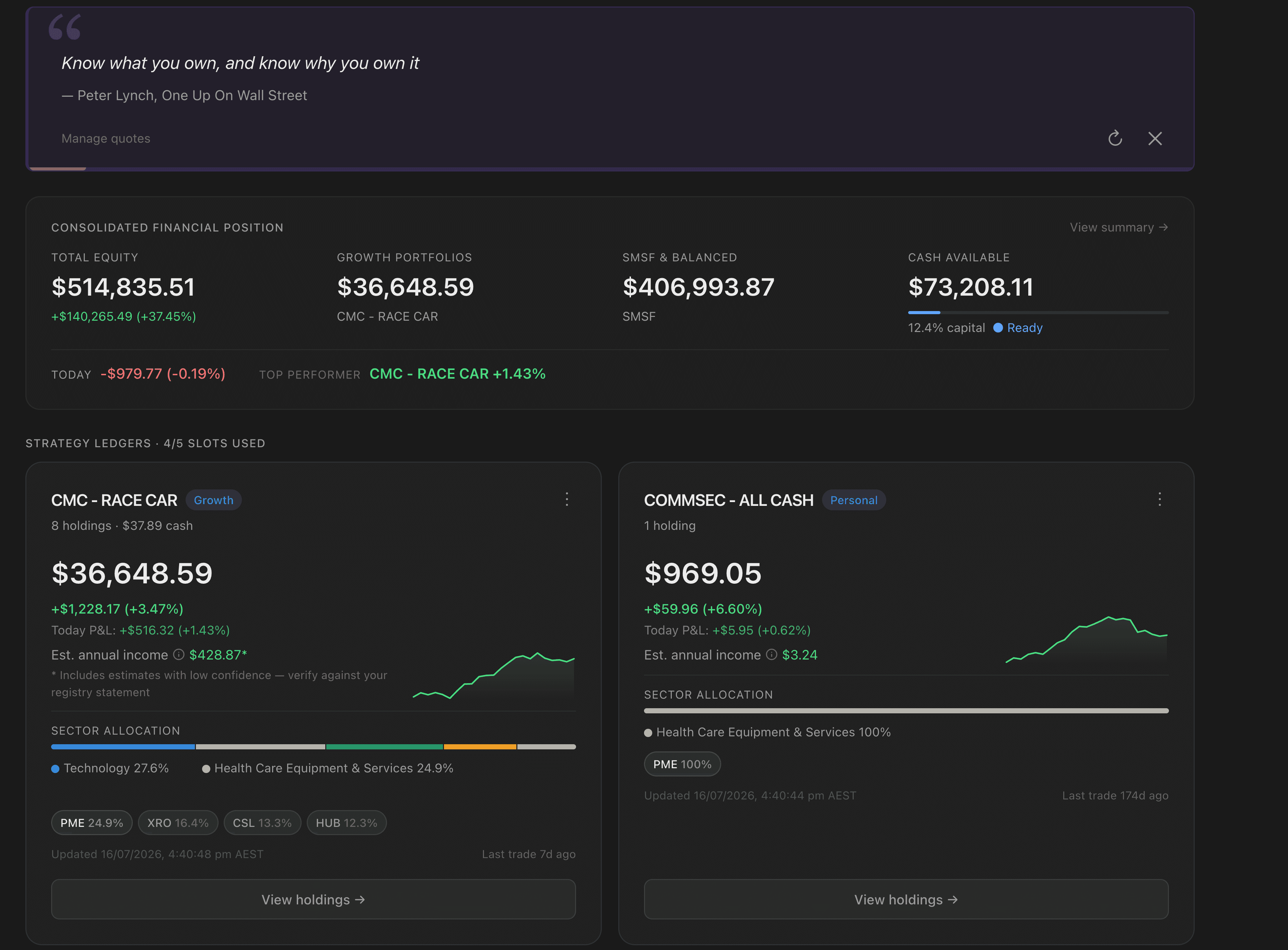This screenshot has height=950, width=1288.
Task: Click top performer CMC - RACE CAR +1.43%
Action: [457, 374]
